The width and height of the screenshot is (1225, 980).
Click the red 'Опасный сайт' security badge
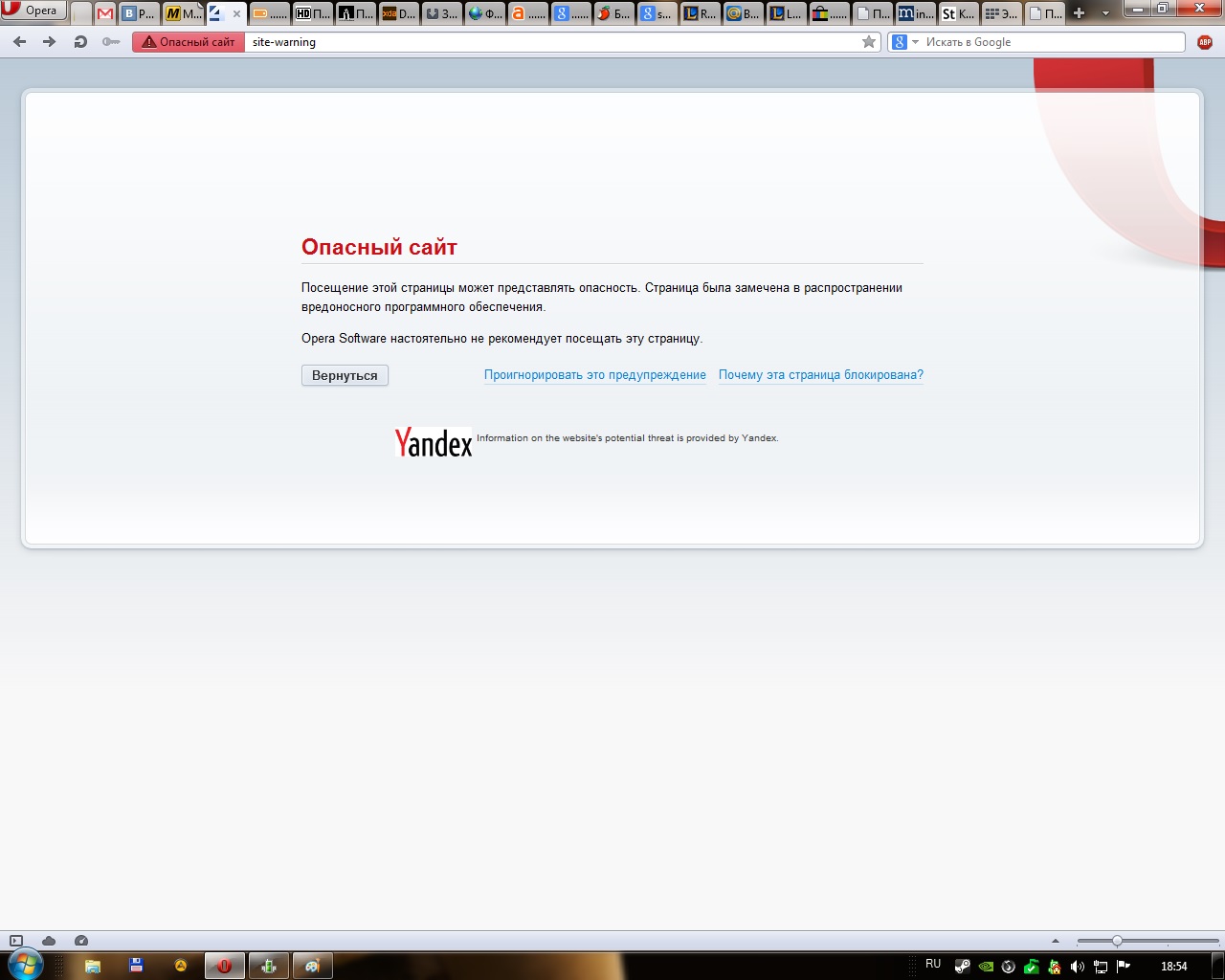(189, 42)
